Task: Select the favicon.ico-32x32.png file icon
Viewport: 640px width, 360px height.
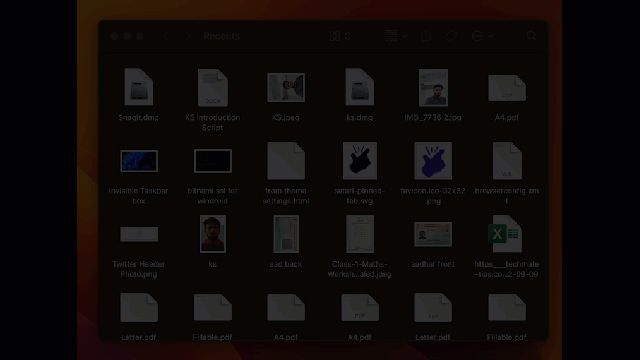Action: click(433, 161)
